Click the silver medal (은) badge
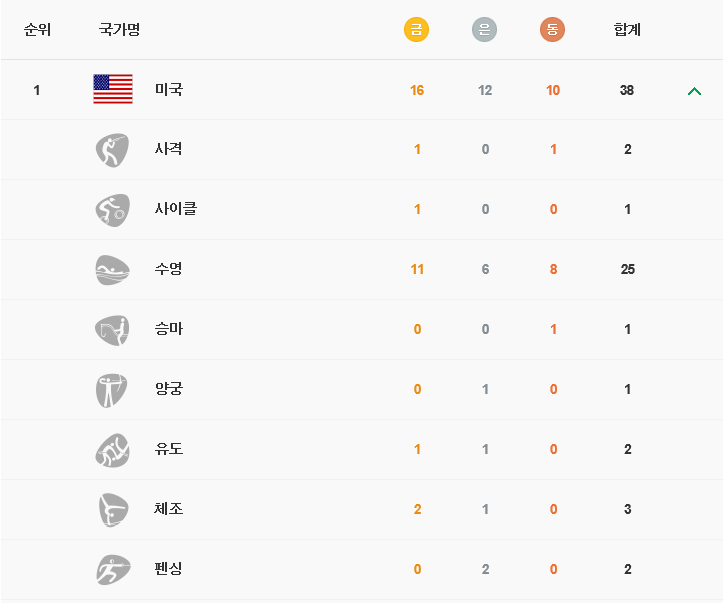 [484, 30]
